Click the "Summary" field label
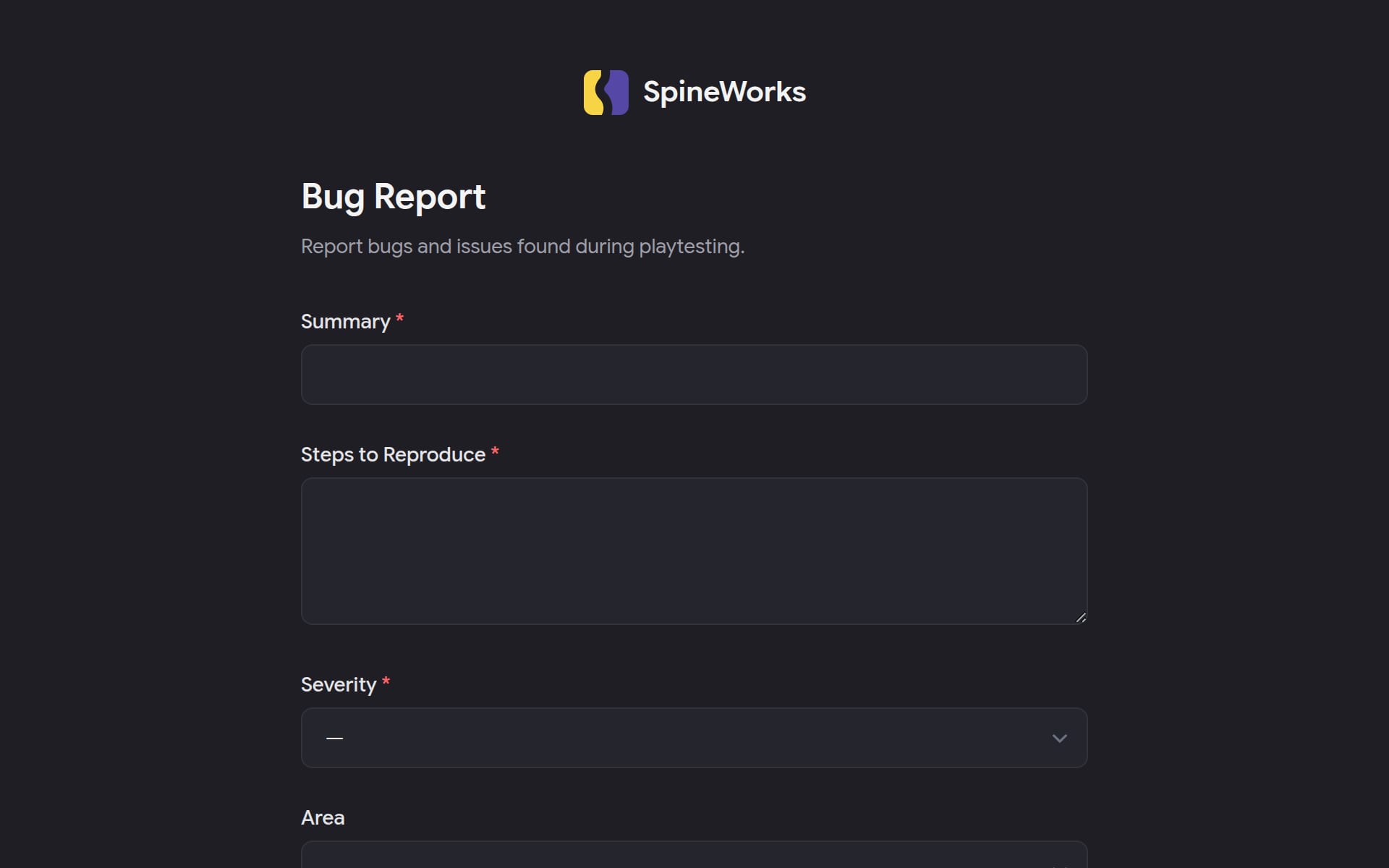The image size is (1389, 868). [345, 322]
